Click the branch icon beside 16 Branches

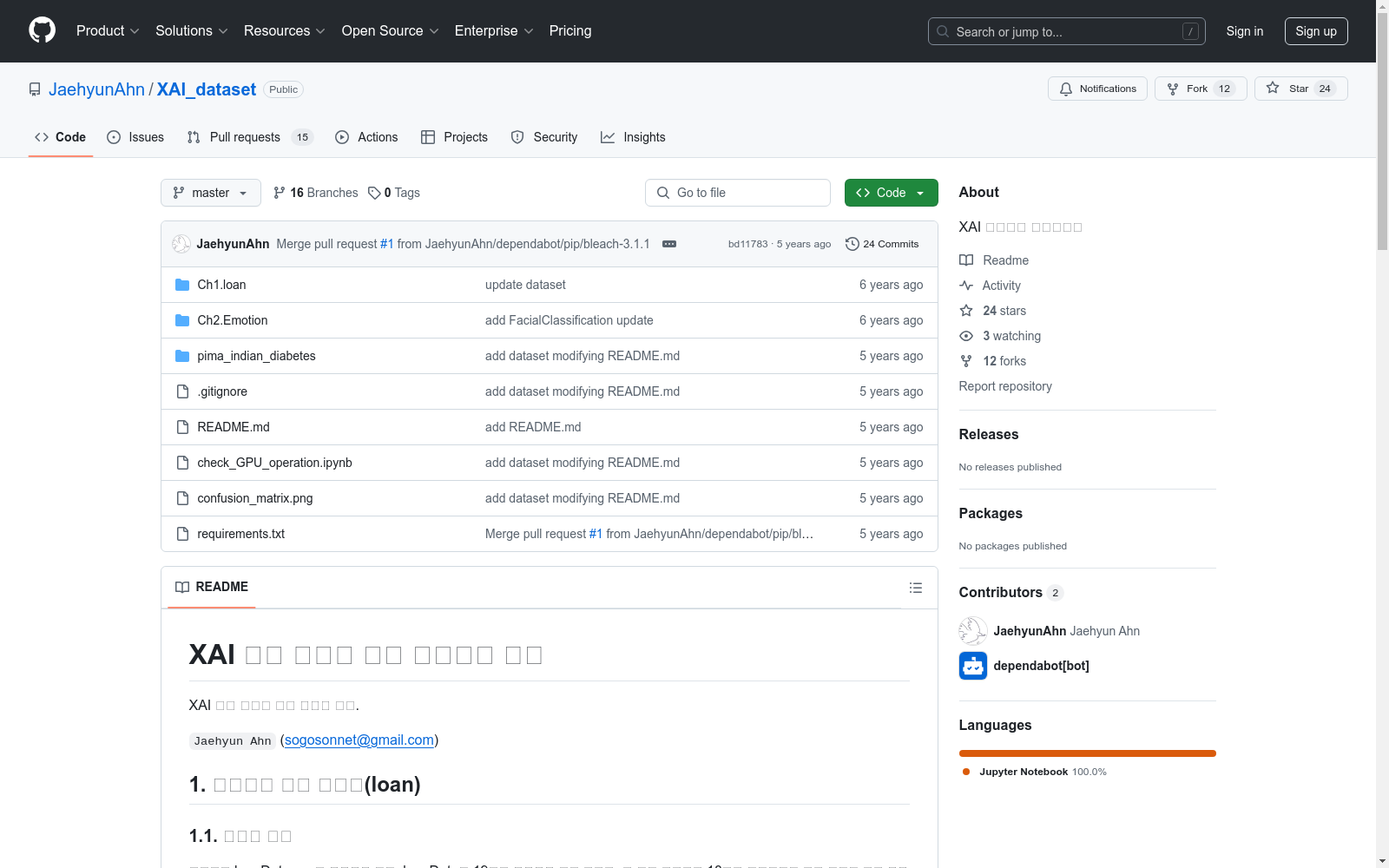point(280,193)
